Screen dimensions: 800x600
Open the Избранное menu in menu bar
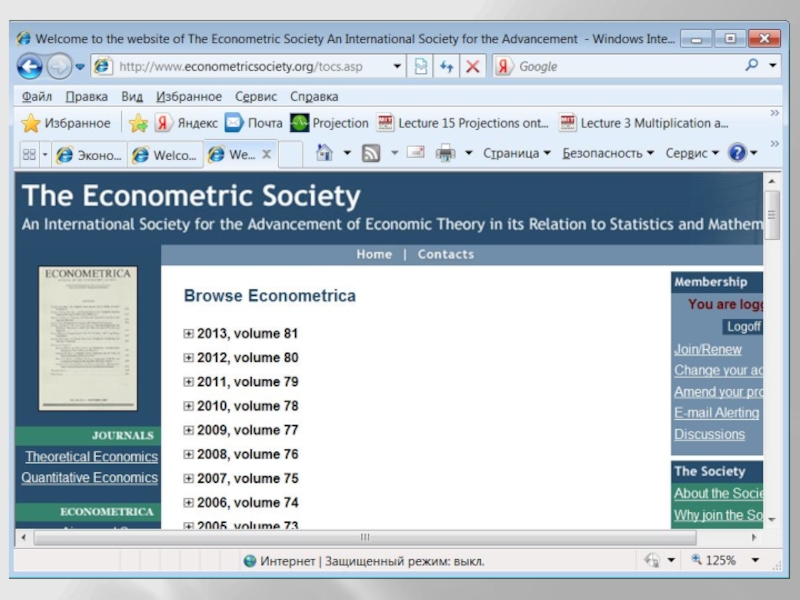(189, 97)
